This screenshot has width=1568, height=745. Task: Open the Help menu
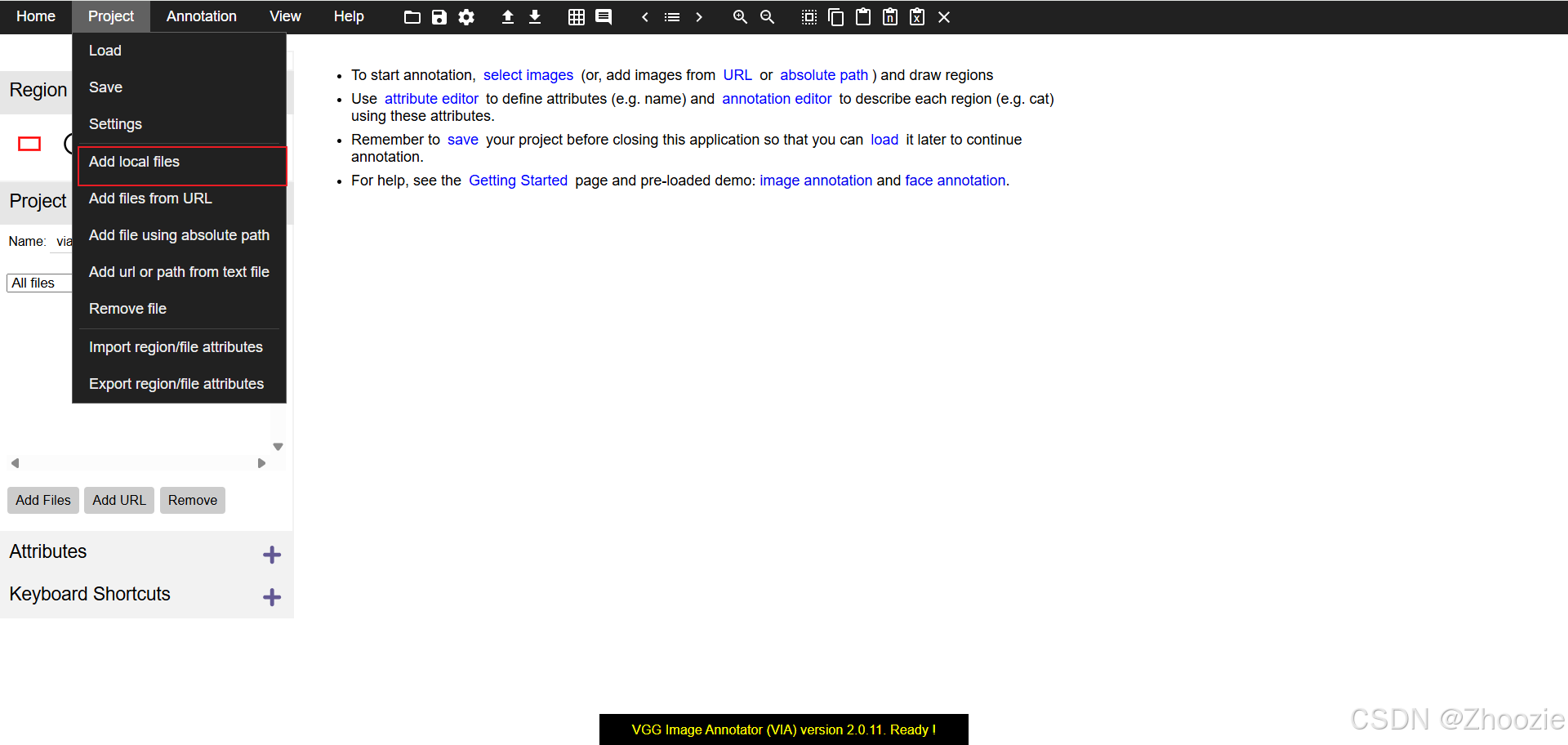349,16
